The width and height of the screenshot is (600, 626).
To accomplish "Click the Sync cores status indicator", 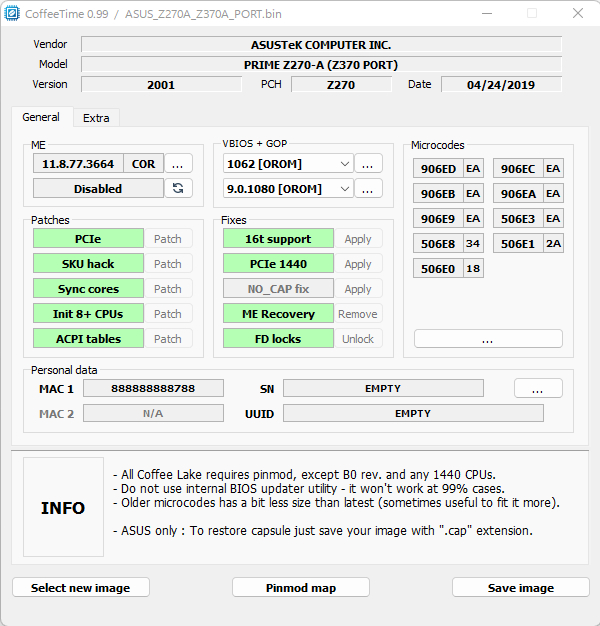I will tap(88, 288).
